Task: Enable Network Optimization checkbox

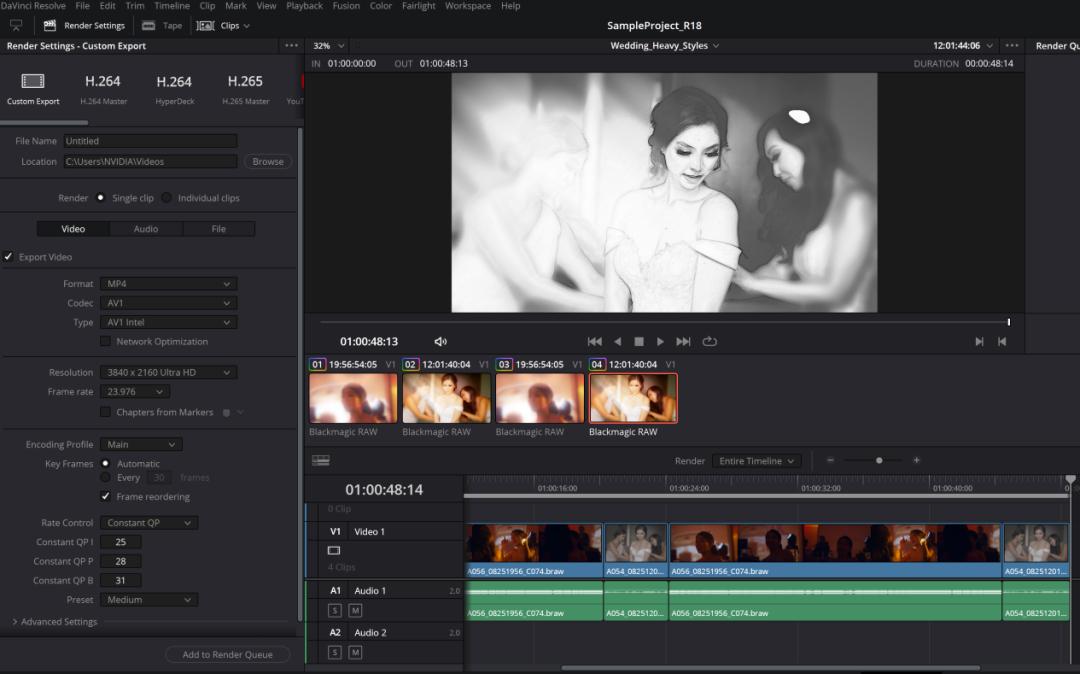Action: (x=106, y=342)
